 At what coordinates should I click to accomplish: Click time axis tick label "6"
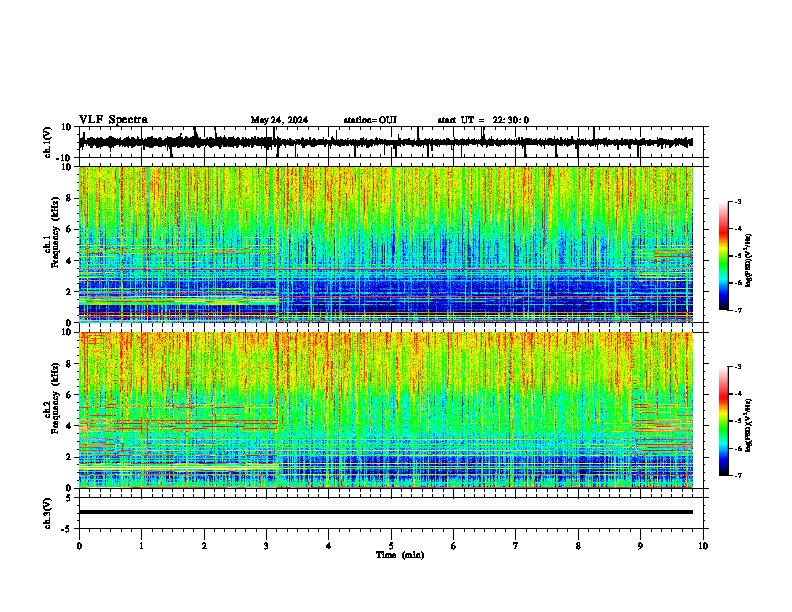pos(454,546)
